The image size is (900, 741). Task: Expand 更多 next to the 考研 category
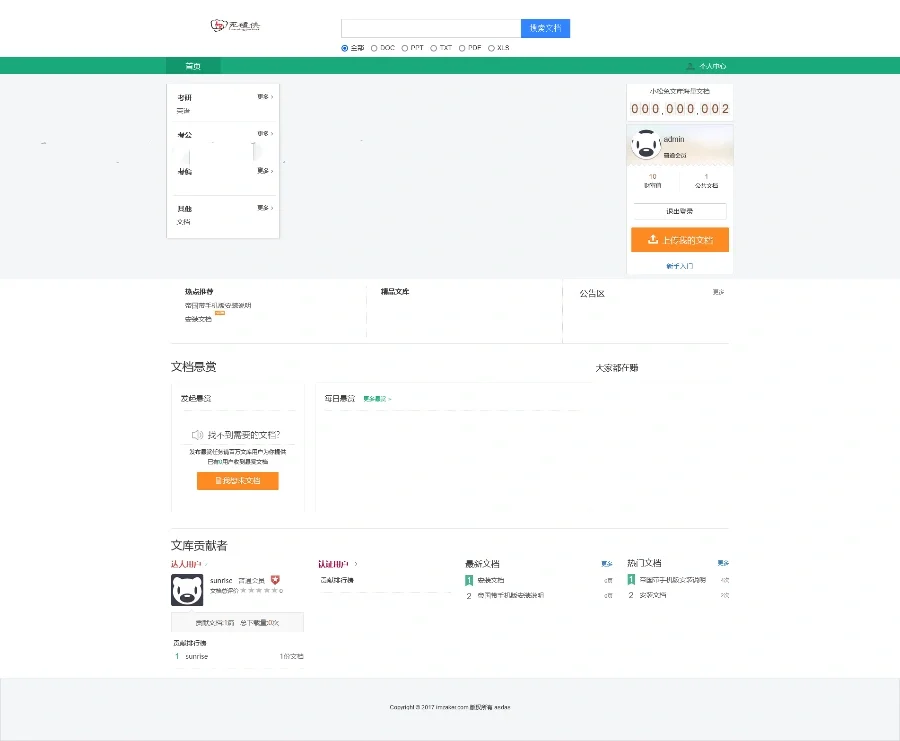point(265,97)
